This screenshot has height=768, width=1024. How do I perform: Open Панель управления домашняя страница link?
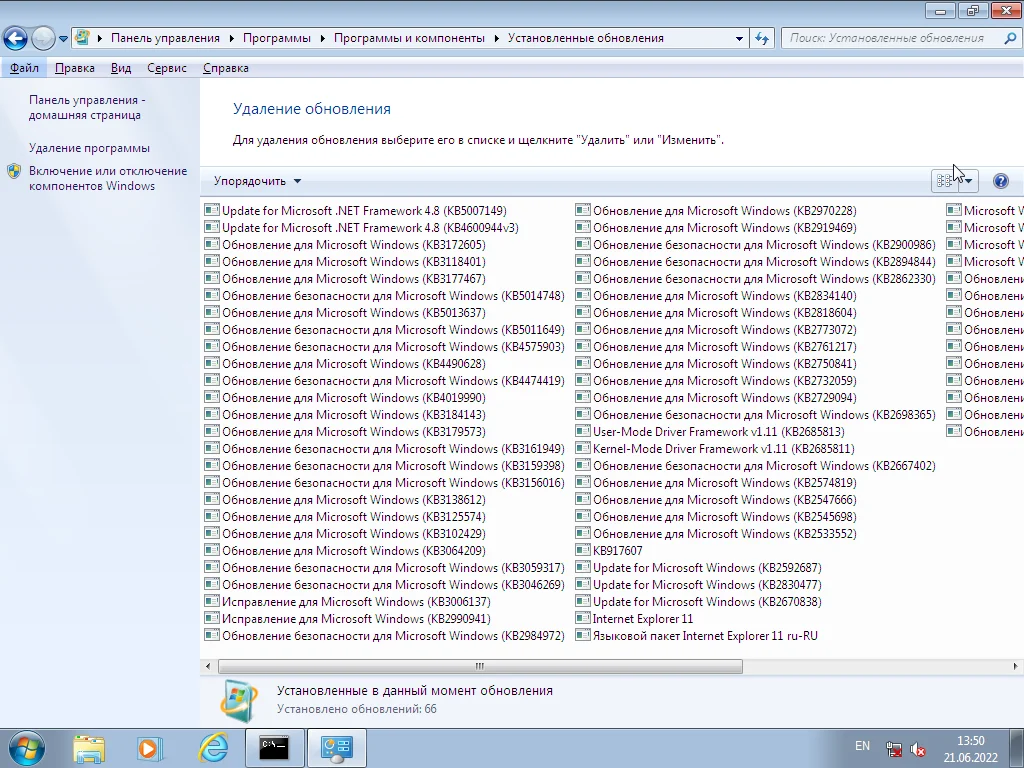87,107
